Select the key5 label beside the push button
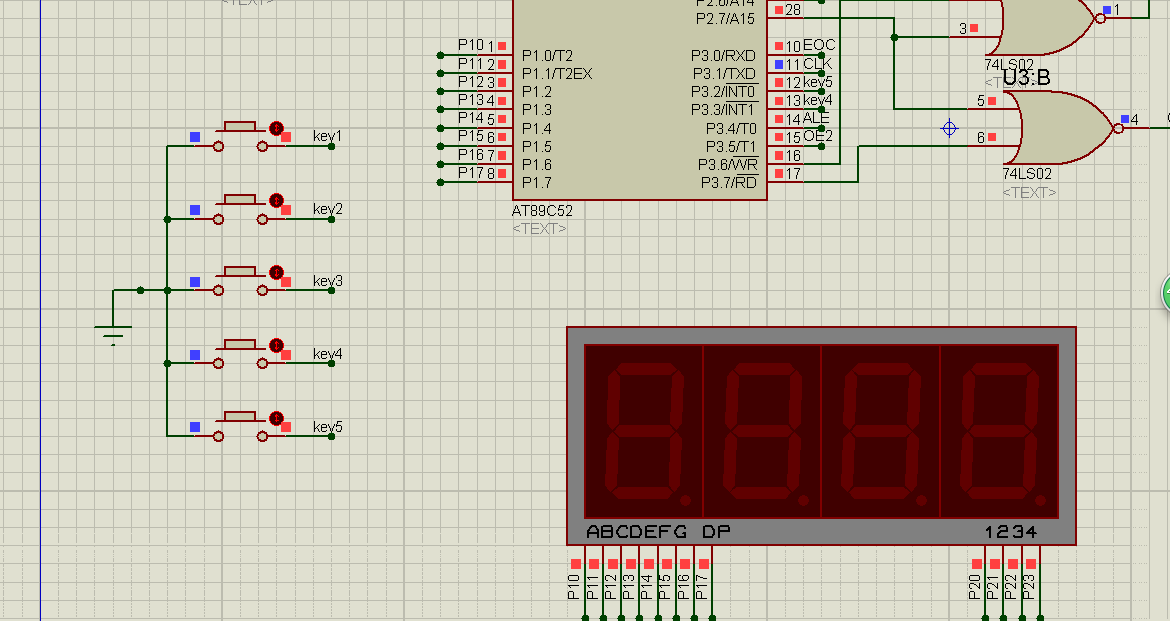1170x621 pixels. [x=328, y=427]
